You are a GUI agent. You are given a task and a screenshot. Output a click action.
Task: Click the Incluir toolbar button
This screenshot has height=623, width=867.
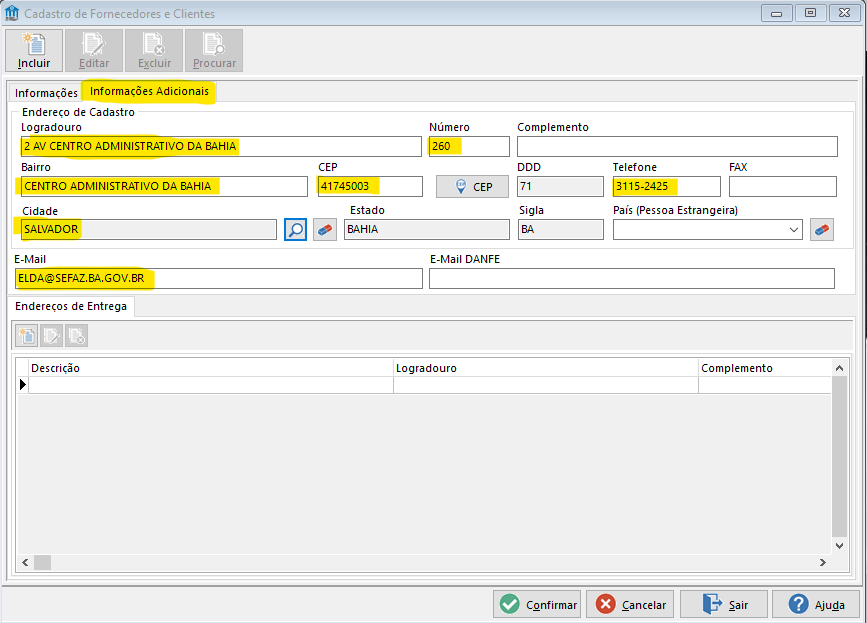[34, 50]
